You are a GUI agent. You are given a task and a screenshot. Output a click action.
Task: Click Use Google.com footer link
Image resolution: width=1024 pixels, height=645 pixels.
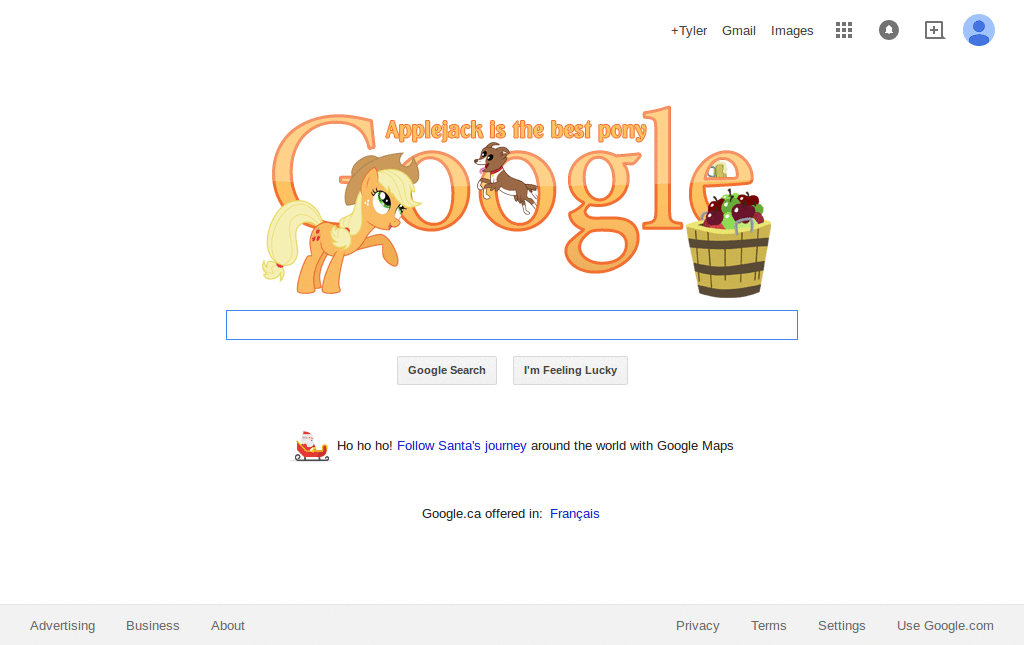tap(945, 625)
